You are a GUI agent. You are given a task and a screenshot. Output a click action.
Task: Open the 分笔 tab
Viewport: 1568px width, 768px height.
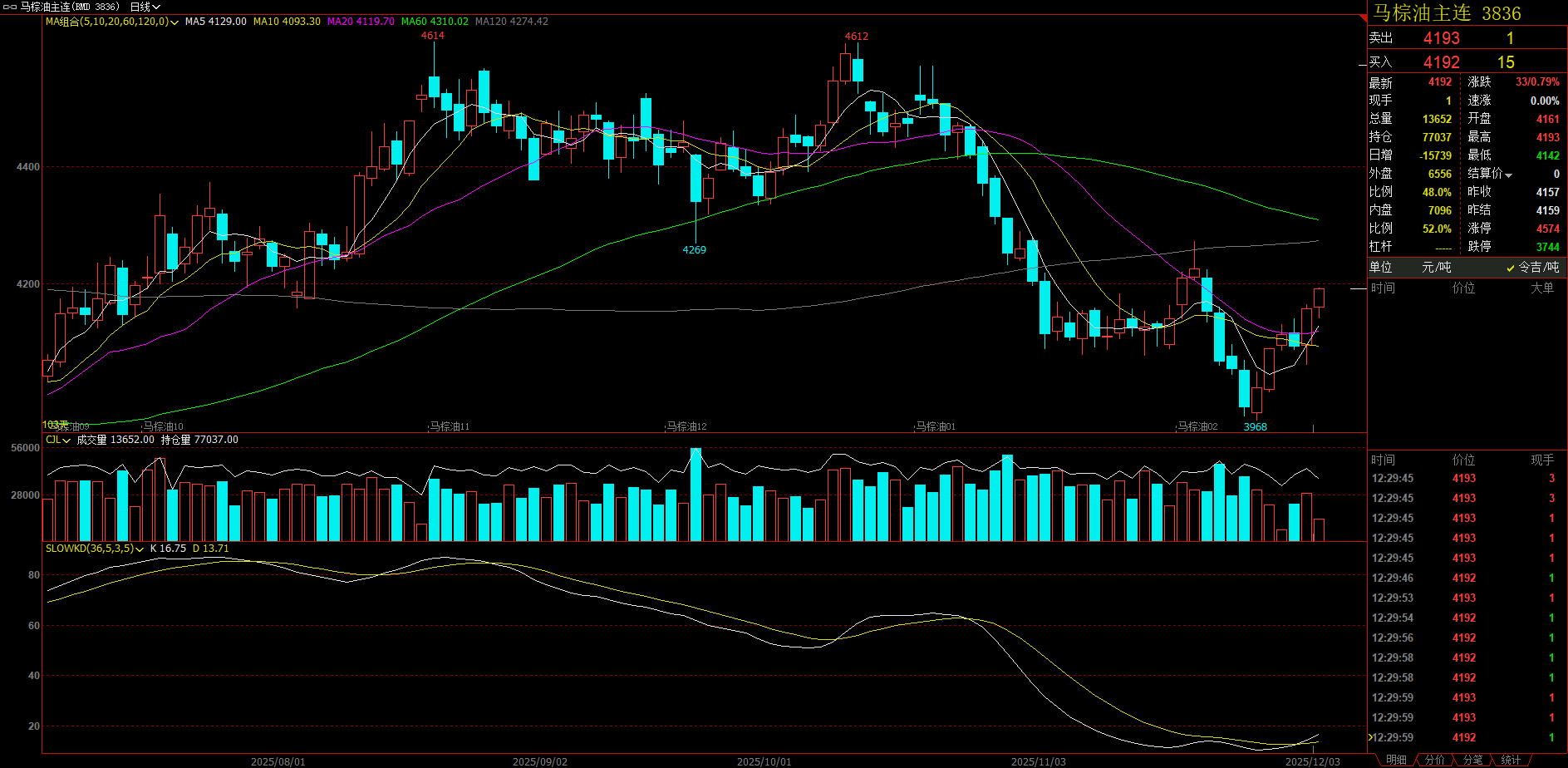(x=1472, y=760)
